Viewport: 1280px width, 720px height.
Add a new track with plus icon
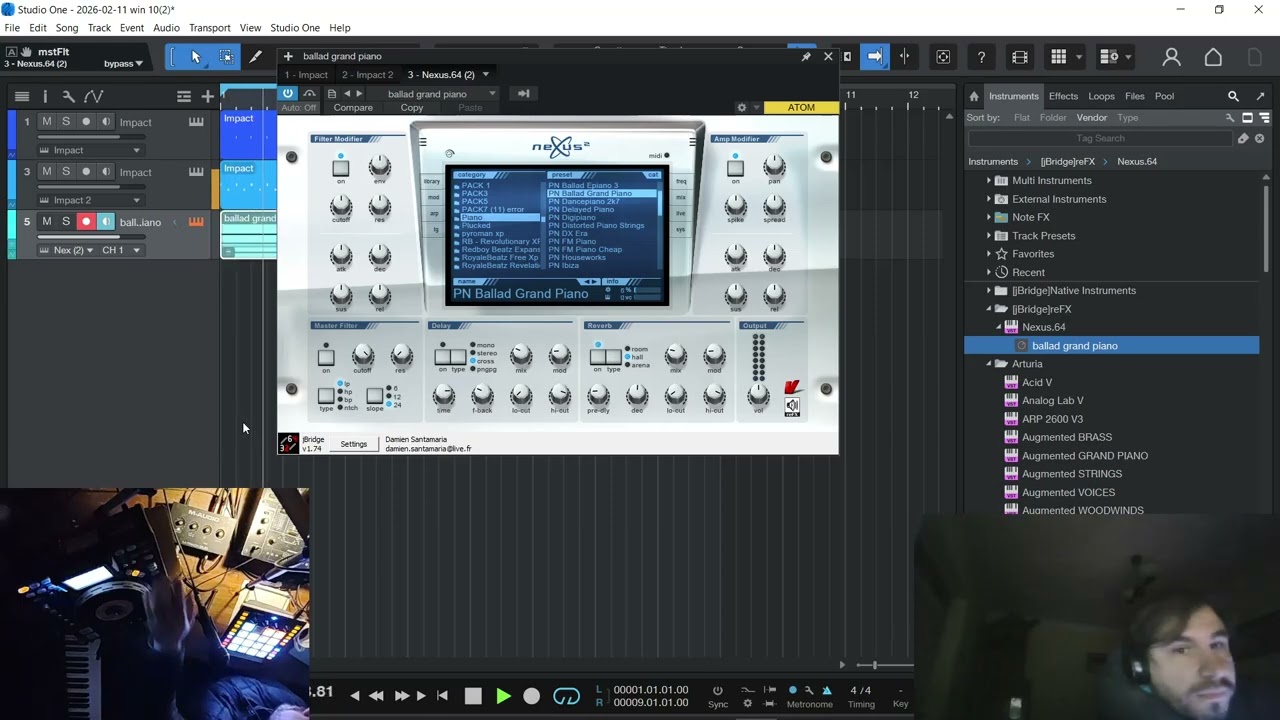pos(207,96)
